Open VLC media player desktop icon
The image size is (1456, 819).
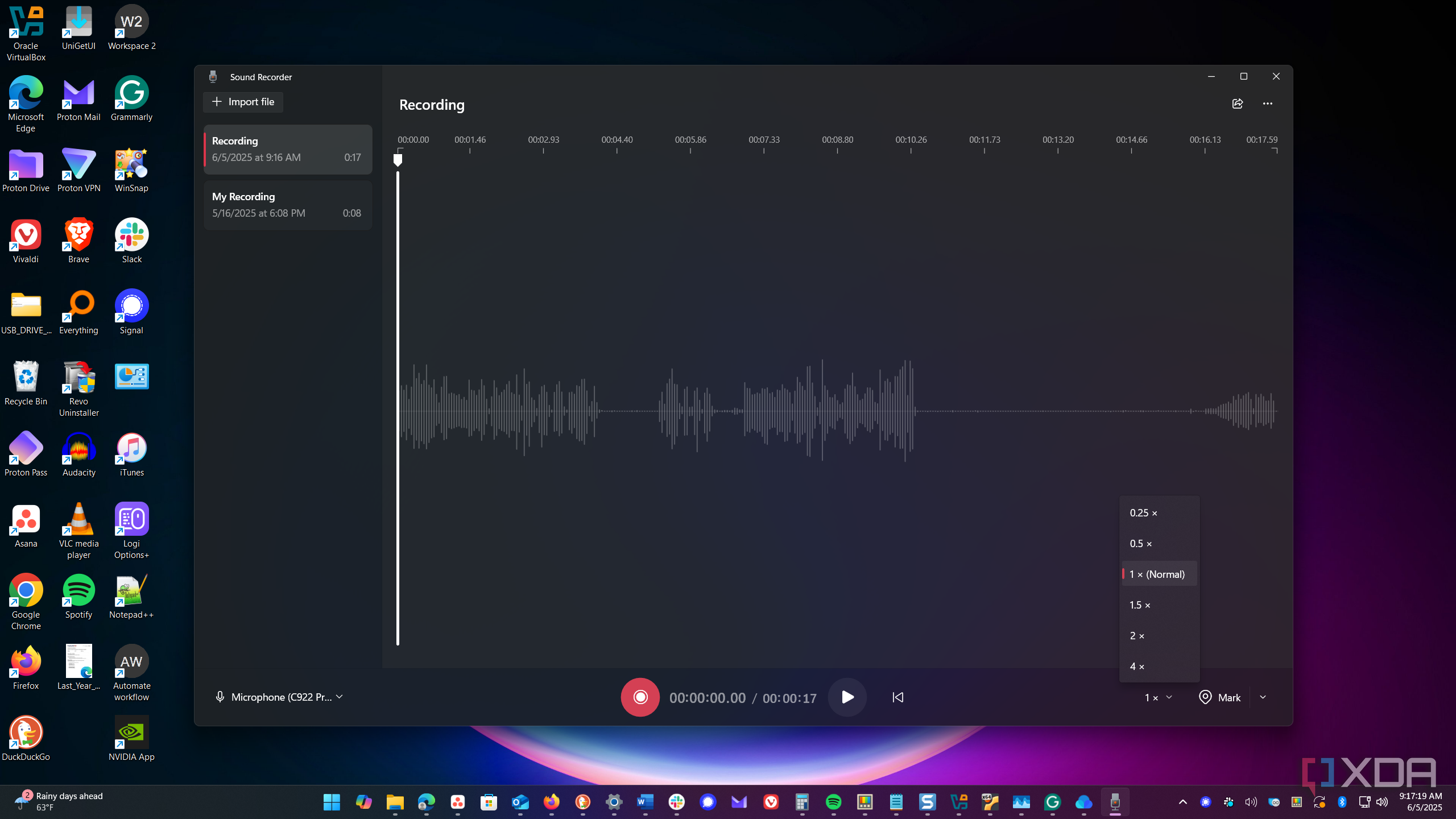[x=78, y=531]
